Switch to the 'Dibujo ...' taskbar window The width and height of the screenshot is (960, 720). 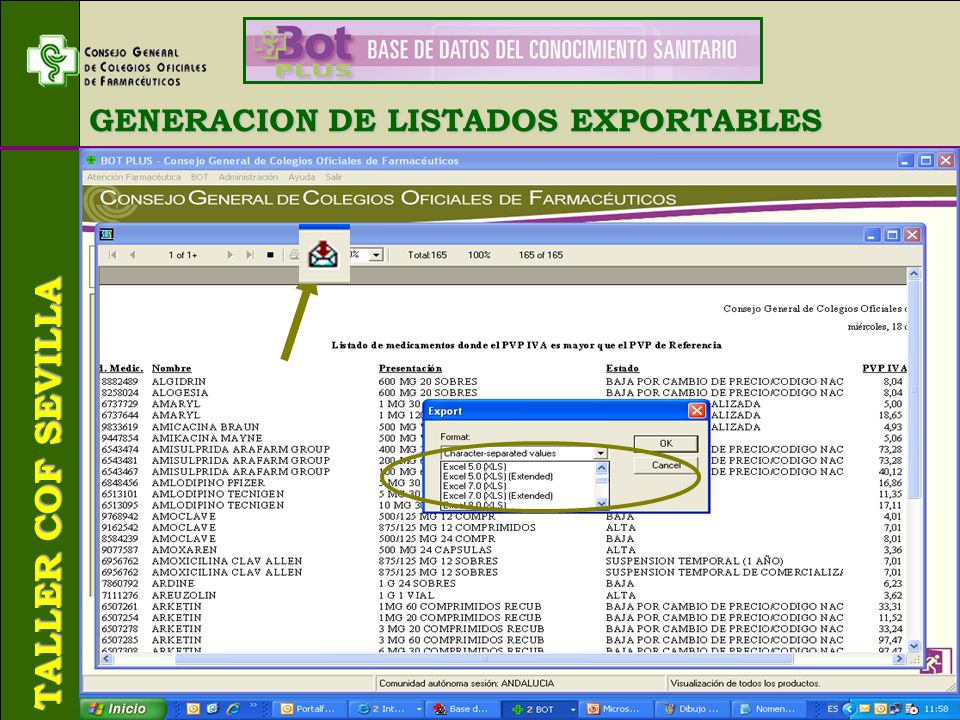692,709
